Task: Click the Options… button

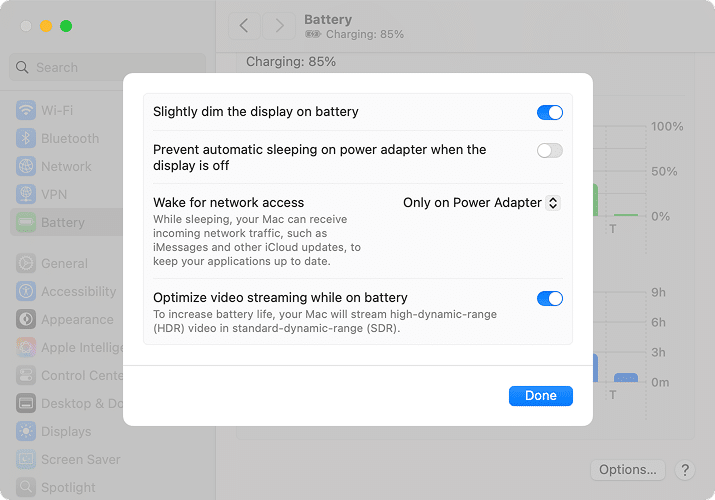Action: 628,469
